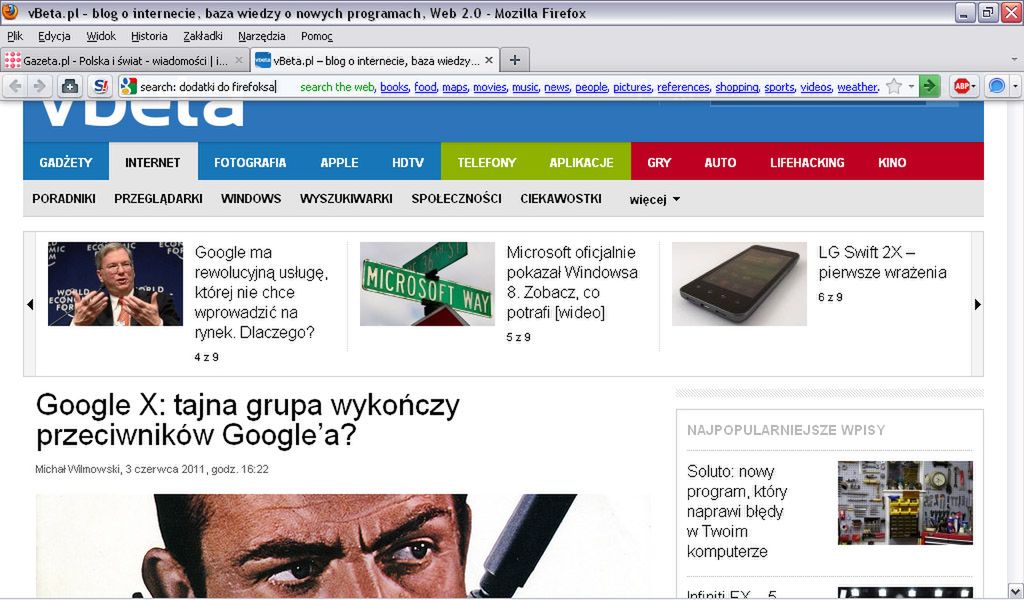Image resolution: width=1024 pixels, height=600 pixels.
Task: Click the 'sports' search link
Action: pyautogui.click(x=779, y=87)
